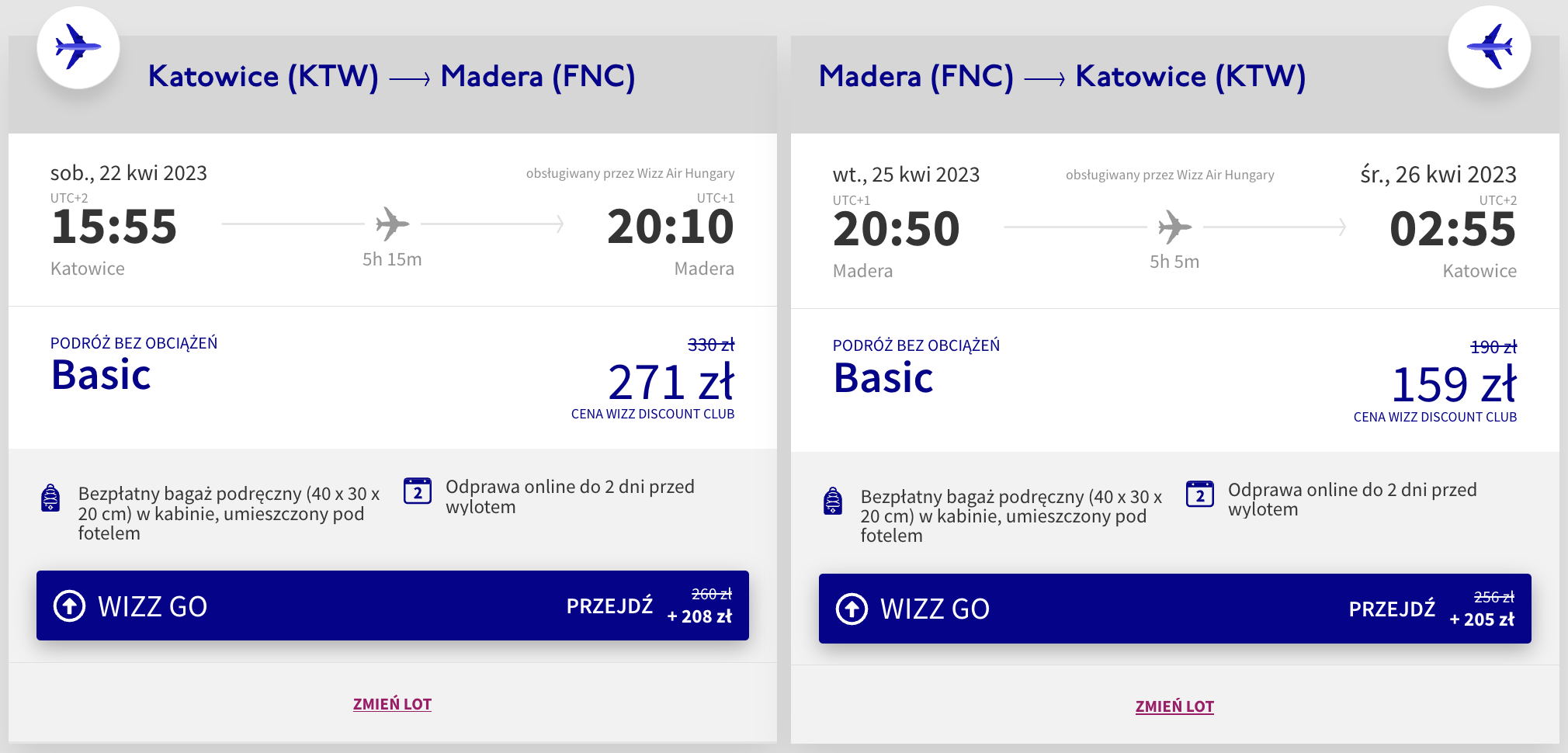
Task: Click the up-arrow icon on the outbound WIZZ GO bar
Action: (69, 606)
